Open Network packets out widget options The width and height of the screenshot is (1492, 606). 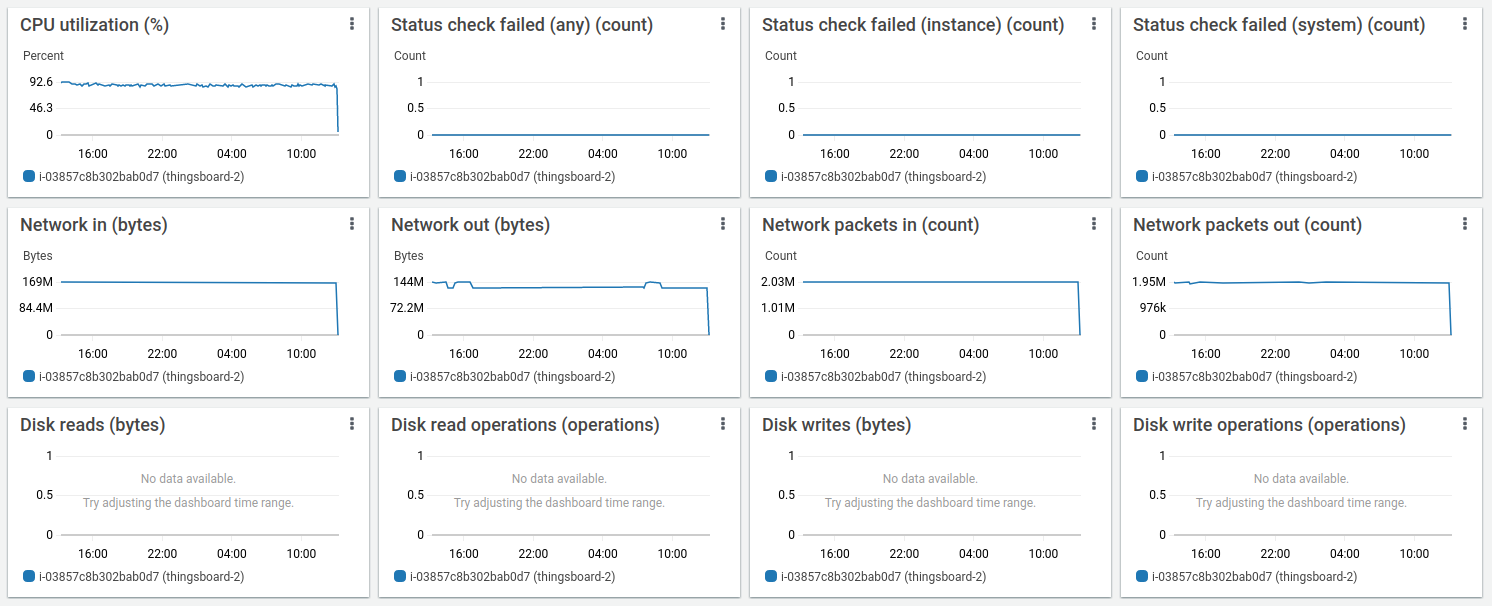[x=1465, y=224]
